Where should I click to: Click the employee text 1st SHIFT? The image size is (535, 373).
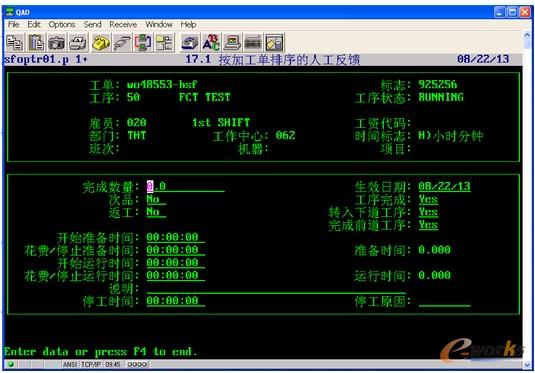221,123
